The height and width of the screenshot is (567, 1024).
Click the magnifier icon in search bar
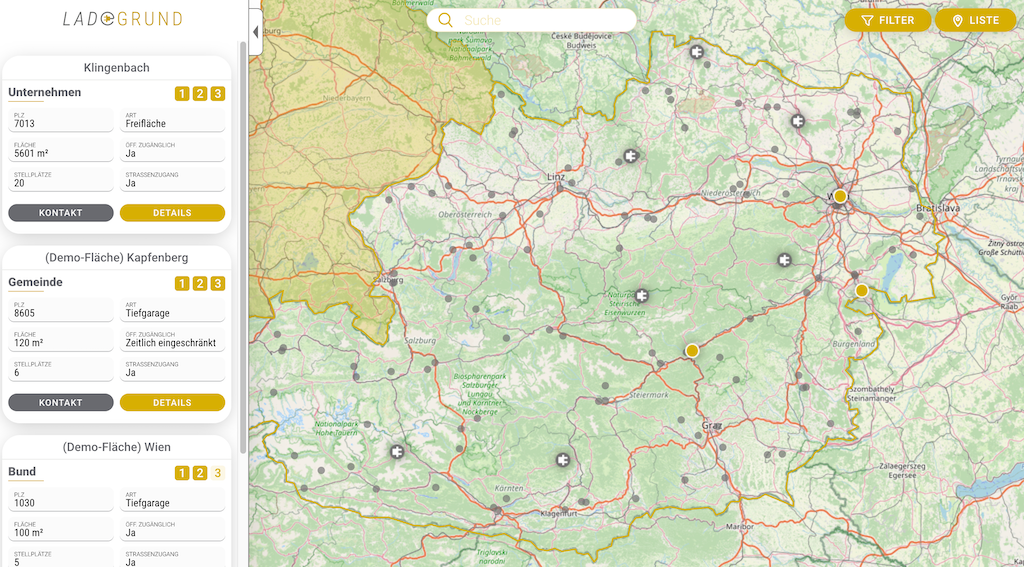coord(445,20)
